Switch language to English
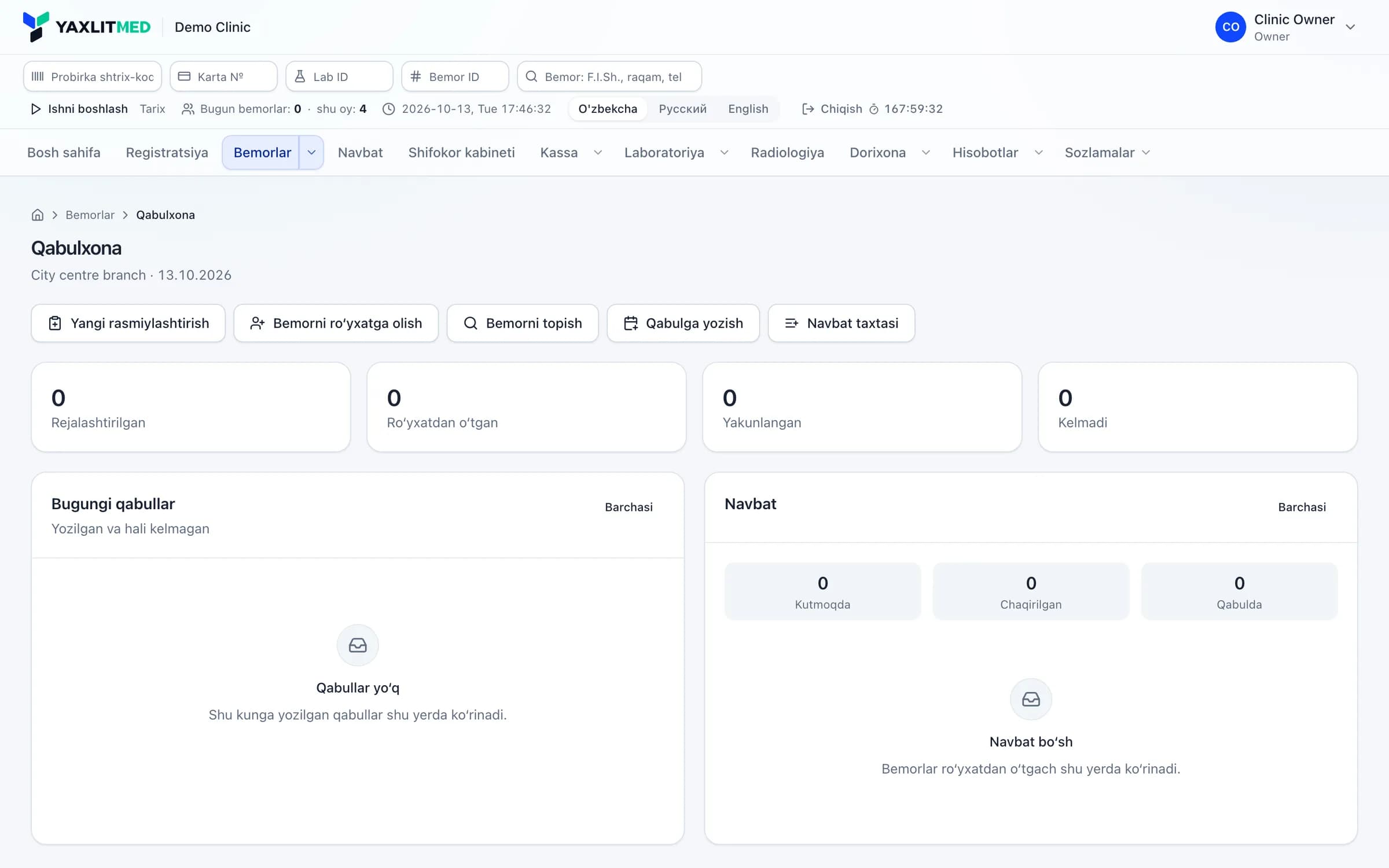 (748, 109)
